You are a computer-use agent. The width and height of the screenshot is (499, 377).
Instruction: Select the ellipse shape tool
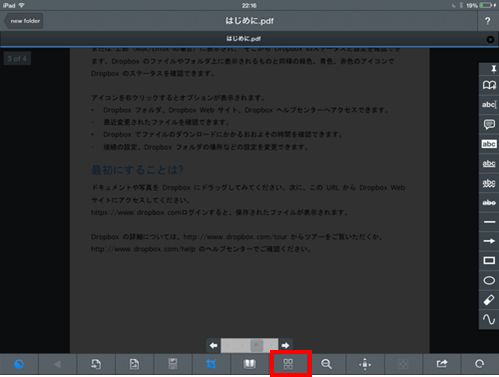pos(489,280)
